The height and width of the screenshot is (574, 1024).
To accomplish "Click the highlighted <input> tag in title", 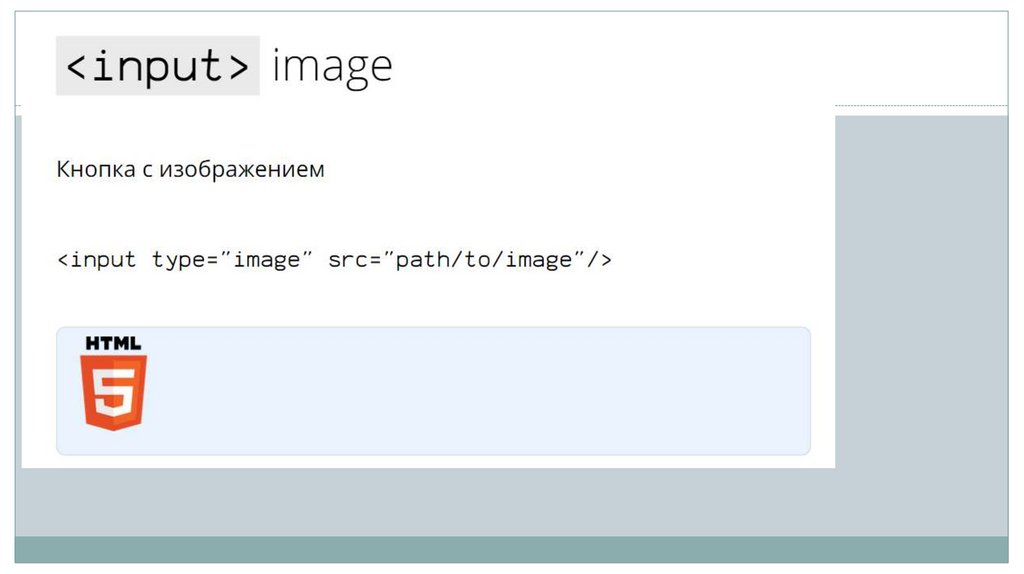I will coord(157,66).
